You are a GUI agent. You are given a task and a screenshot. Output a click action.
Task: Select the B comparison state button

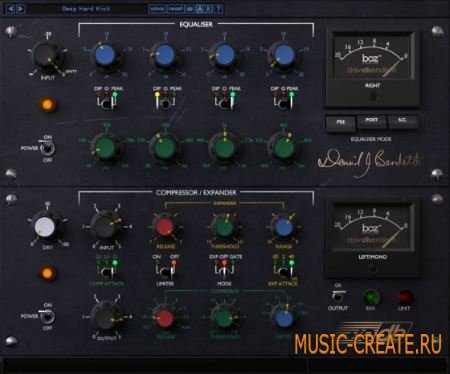[208, 9]
